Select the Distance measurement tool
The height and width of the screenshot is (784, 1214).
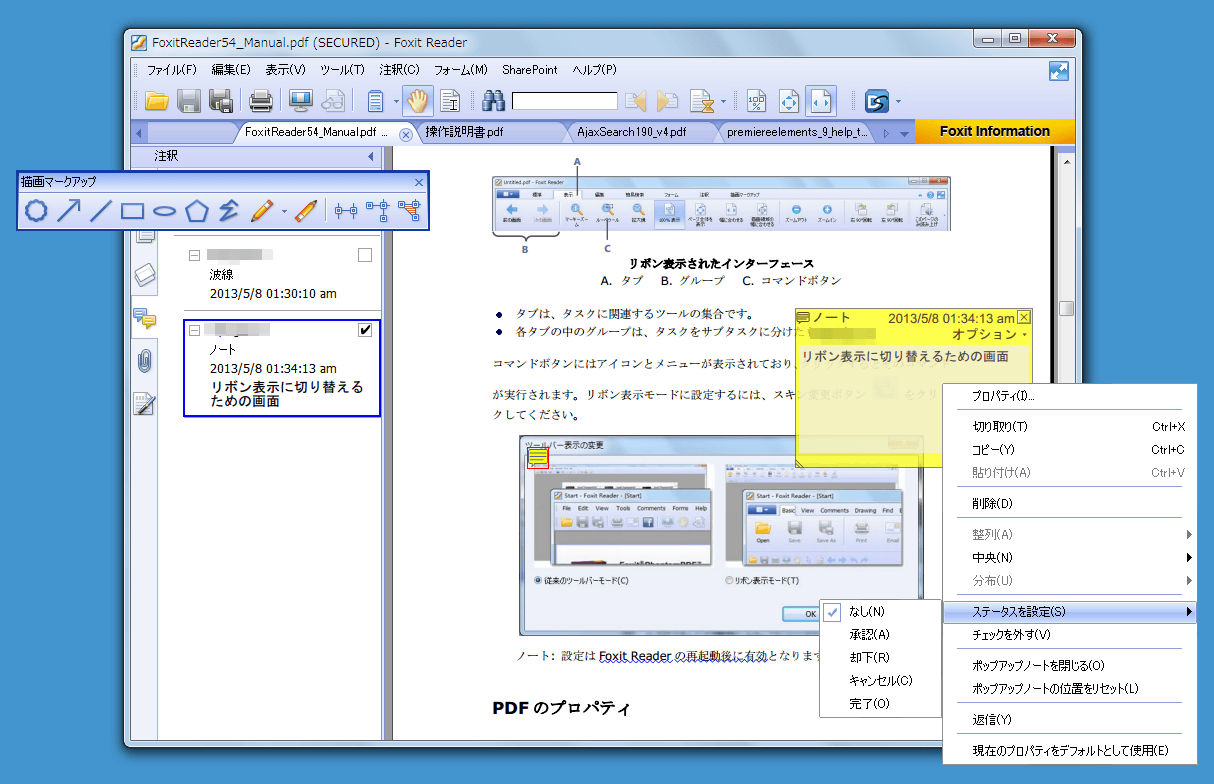[347, 211]
